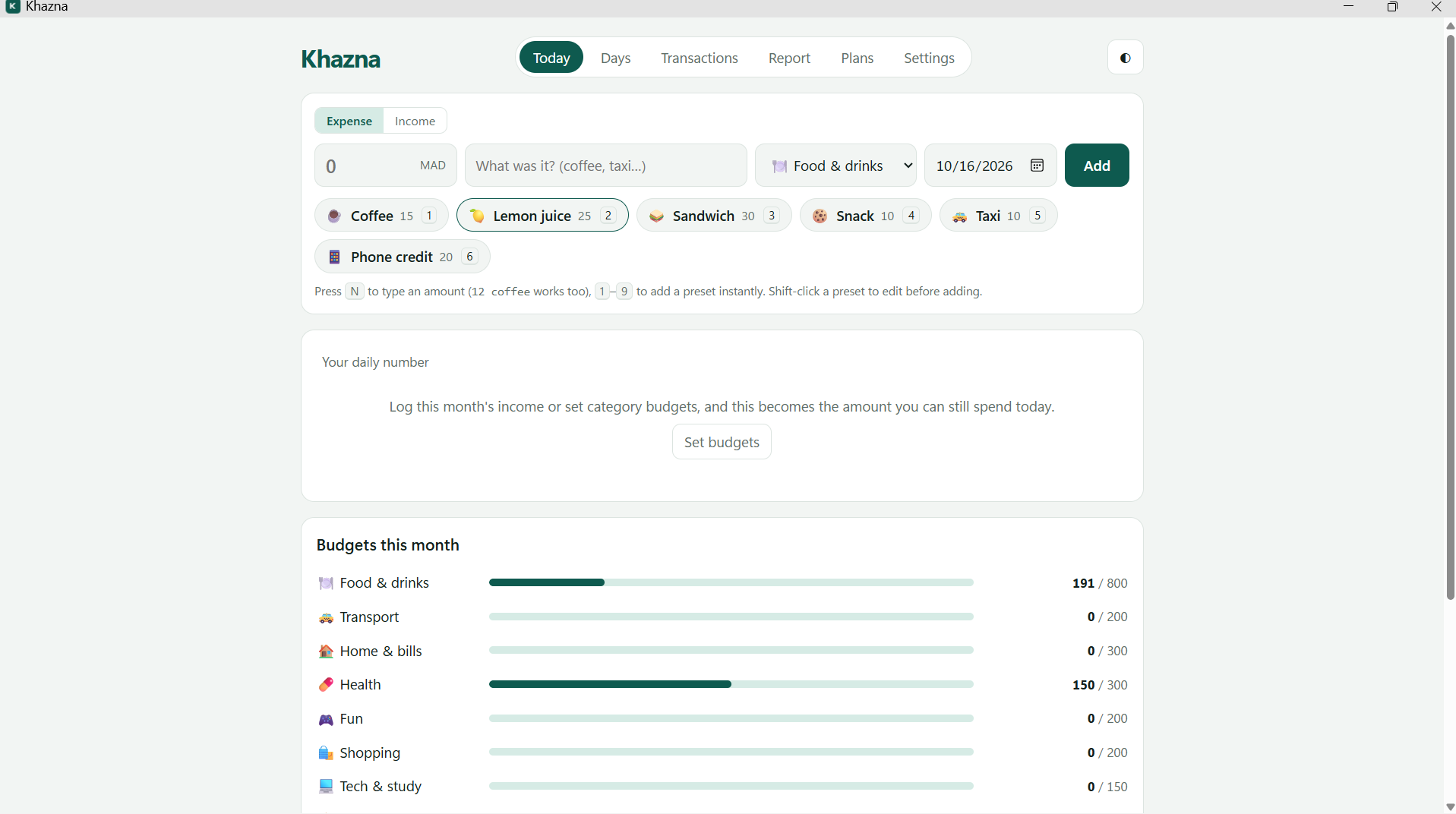This screenshot has height=814, width=1456.
Task: Click the scrollbar down arrow
Action: 1450,807
